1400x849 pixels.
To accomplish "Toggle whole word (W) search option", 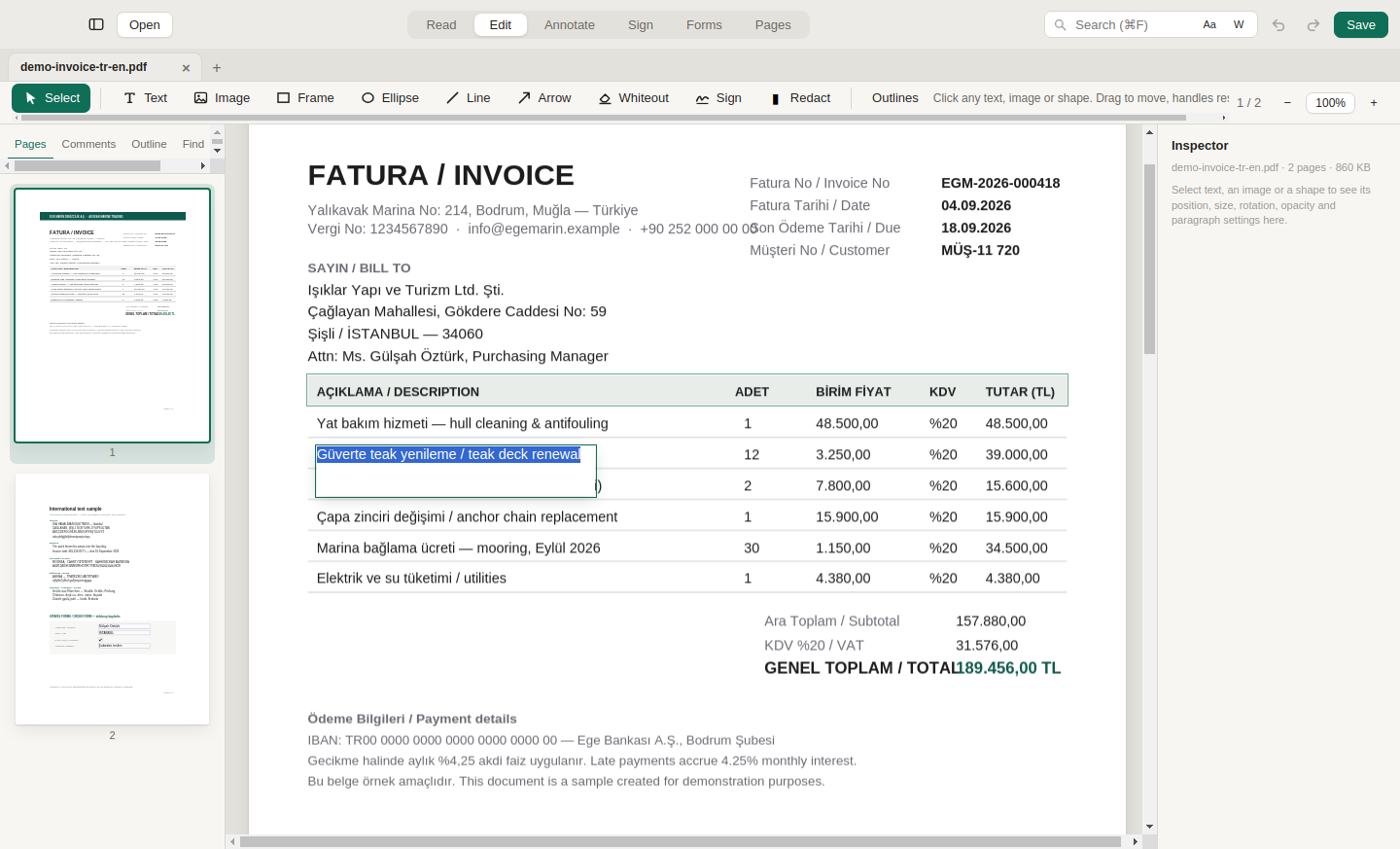I will [x=1239, y=24].
